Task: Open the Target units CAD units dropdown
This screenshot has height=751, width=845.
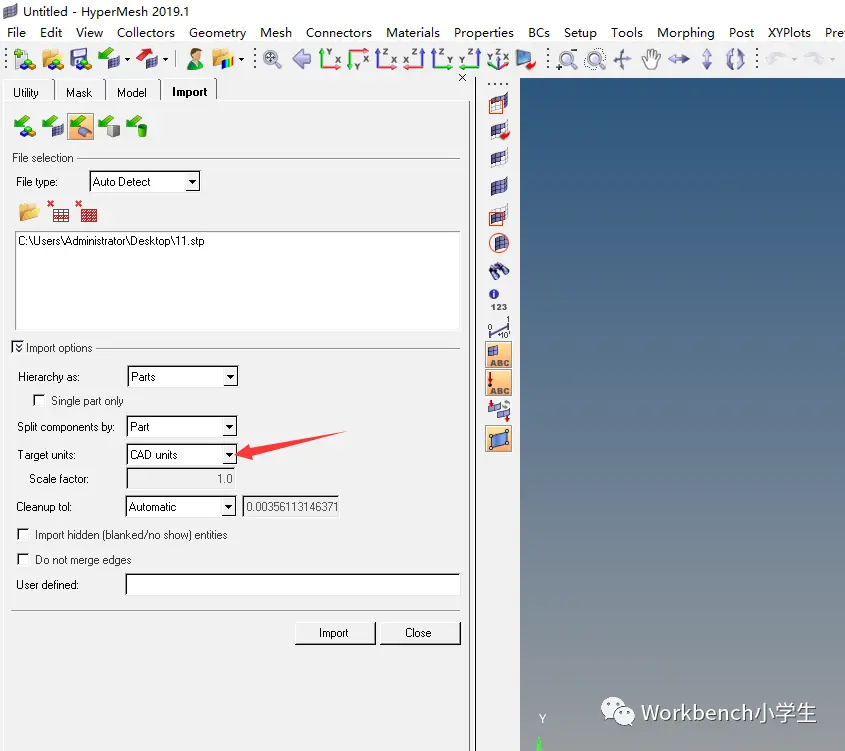Action: pos(229,455)
